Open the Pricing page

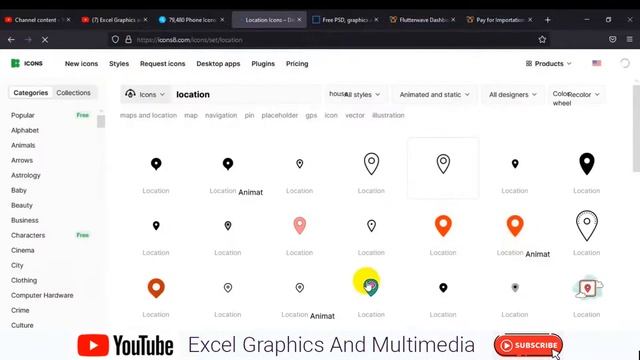[297, 64]
